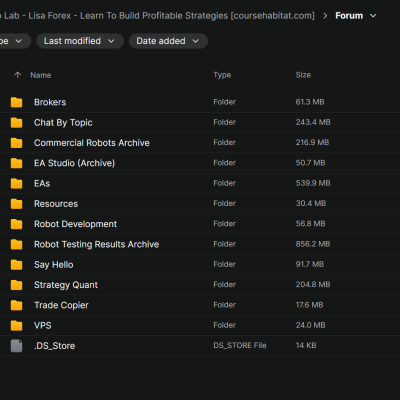Sort list by Type column header
Viewport: 400px width, 400px height.
[x=222, y=75]
